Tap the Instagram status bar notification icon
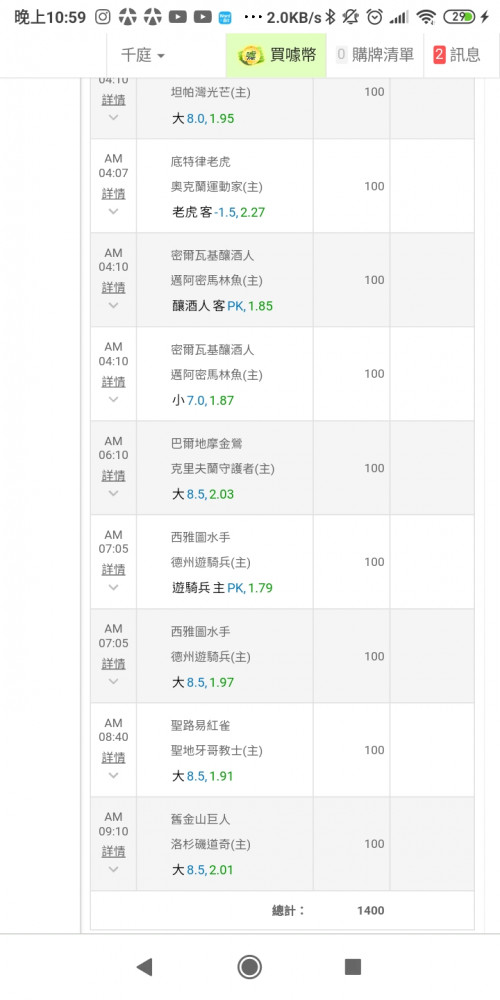This screenshot has height=1000, width=500. pyautogui.click(x=103, y=17)
